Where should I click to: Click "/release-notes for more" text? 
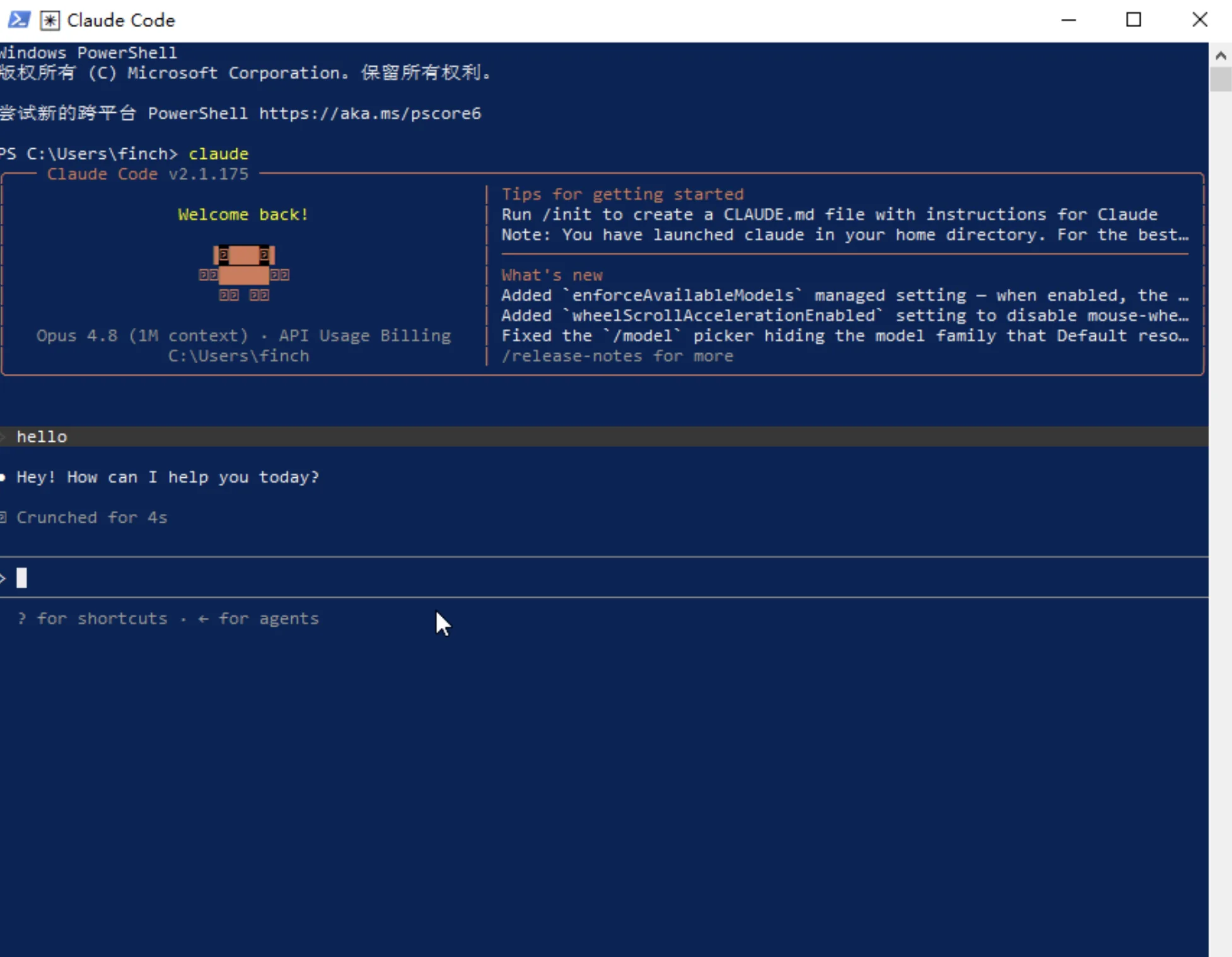pos(617,356)
